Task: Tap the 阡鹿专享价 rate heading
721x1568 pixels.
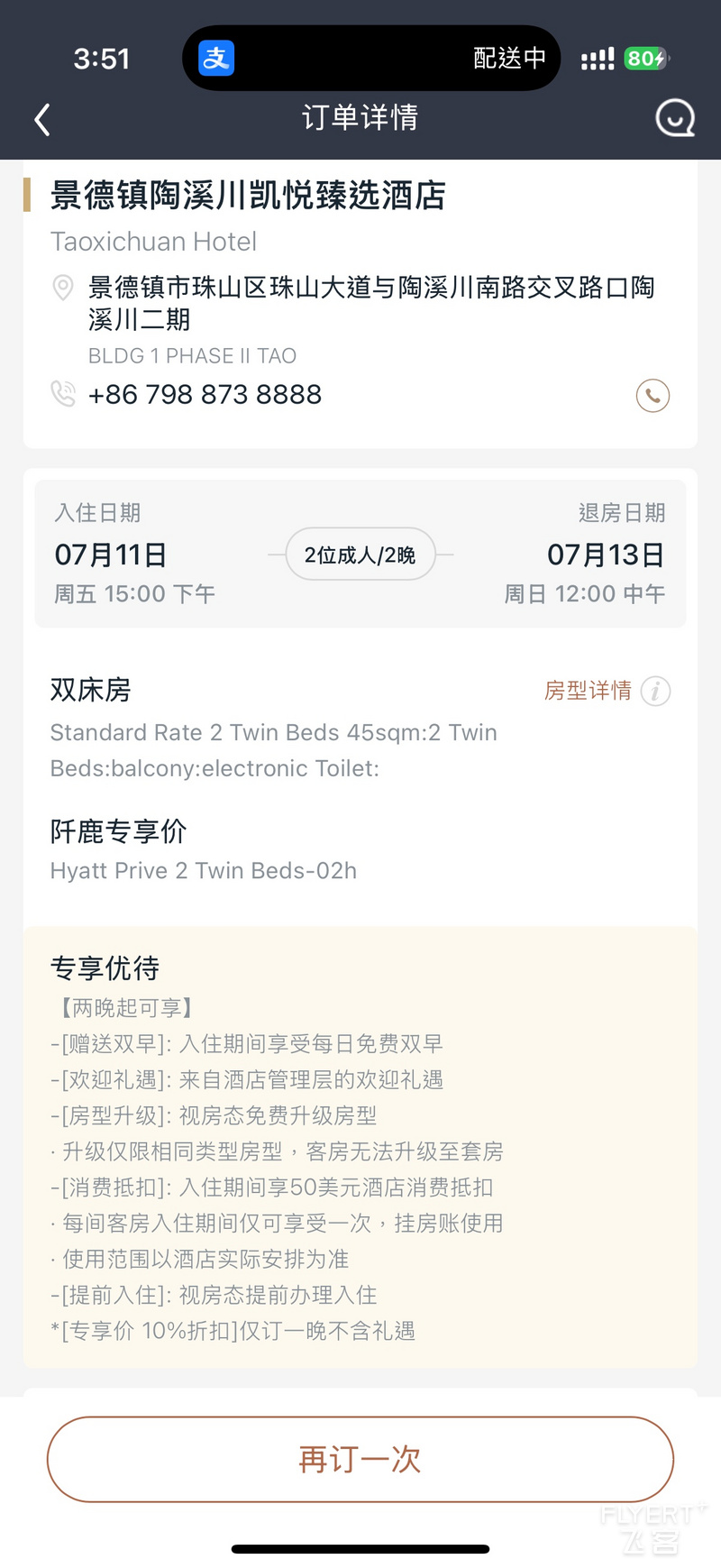Action: coord(118,831)
